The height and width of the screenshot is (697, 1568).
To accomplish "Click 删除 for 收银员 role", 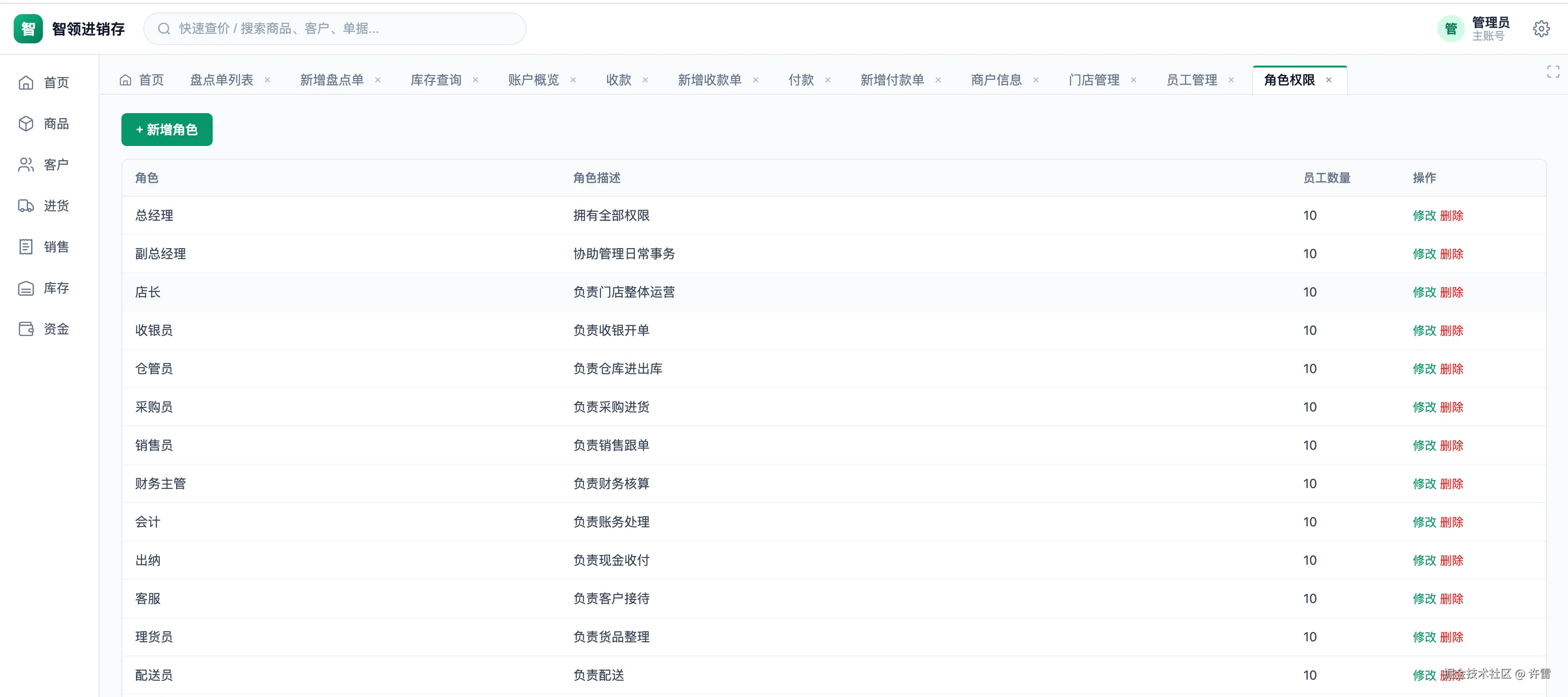I will [x=1452, y=331].
